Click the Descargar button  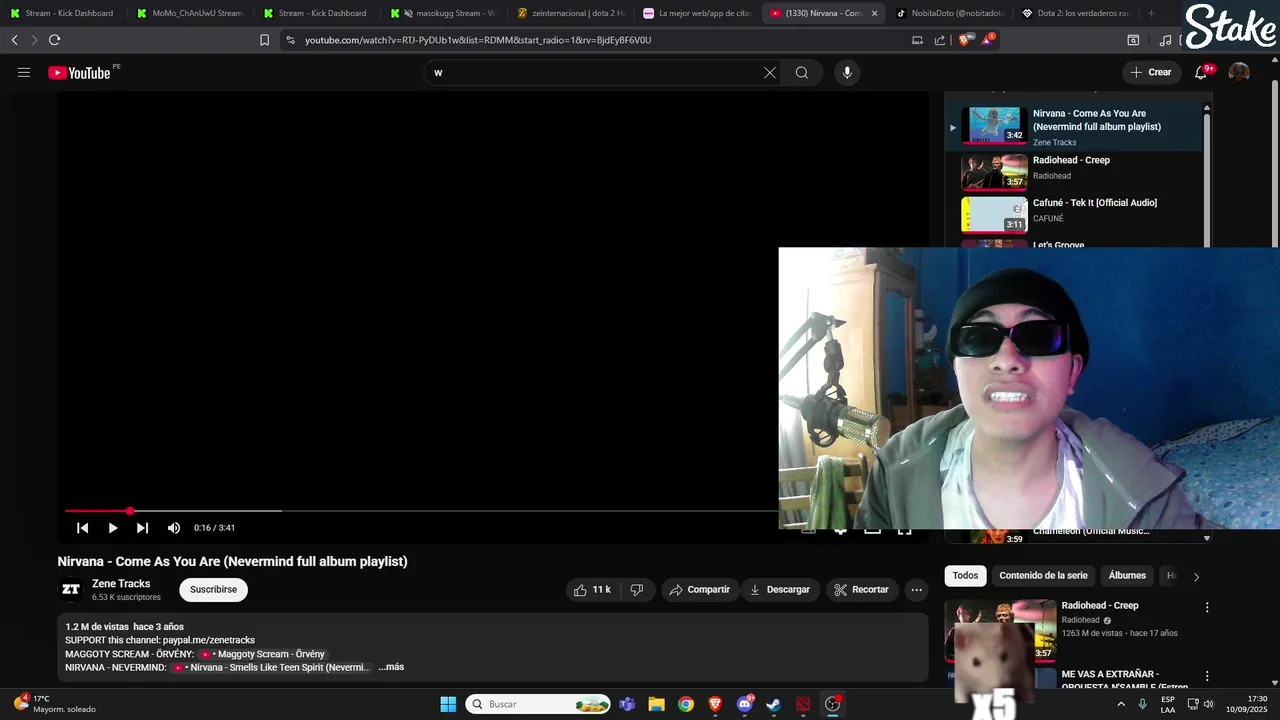coord(780,590)
